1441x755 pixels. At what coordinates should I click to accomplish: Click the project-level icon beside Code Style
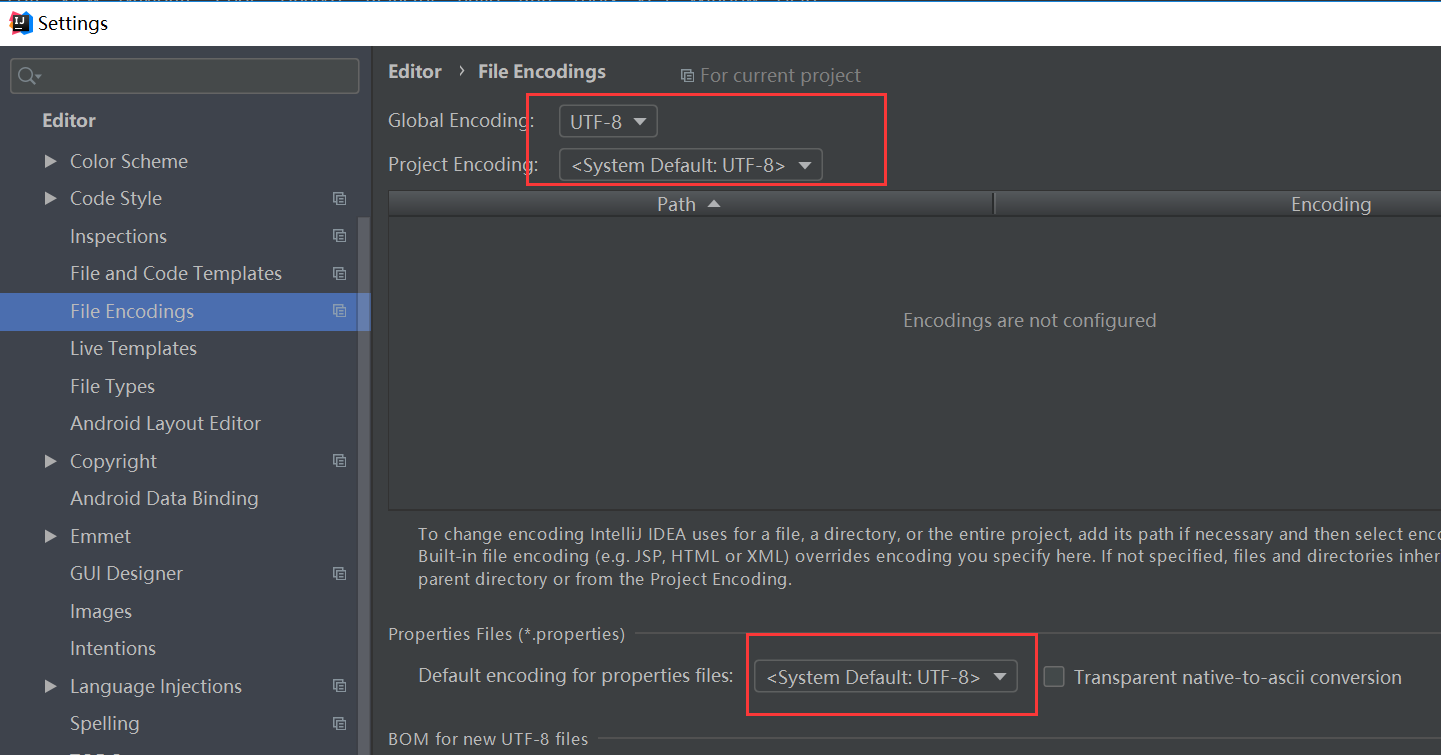point(340,199)
